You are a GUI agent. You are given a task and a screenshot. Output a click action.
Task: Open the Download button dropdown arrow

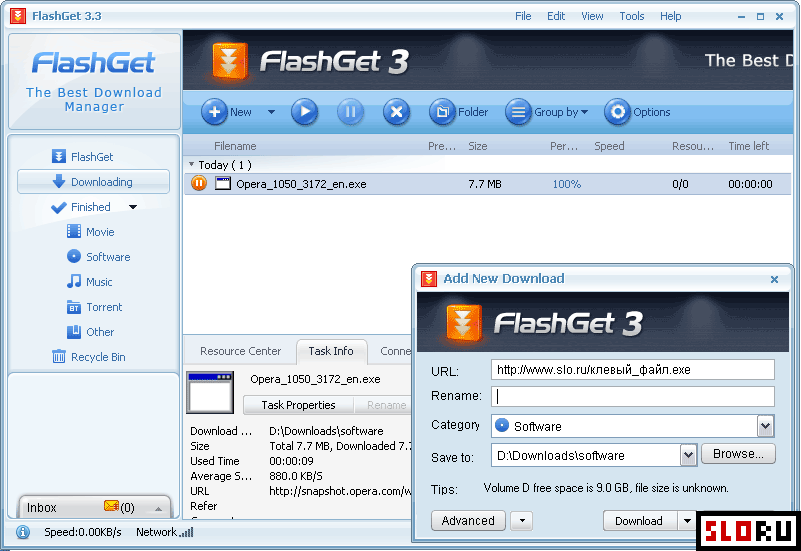pyautogui.click(x=687, y=521)
